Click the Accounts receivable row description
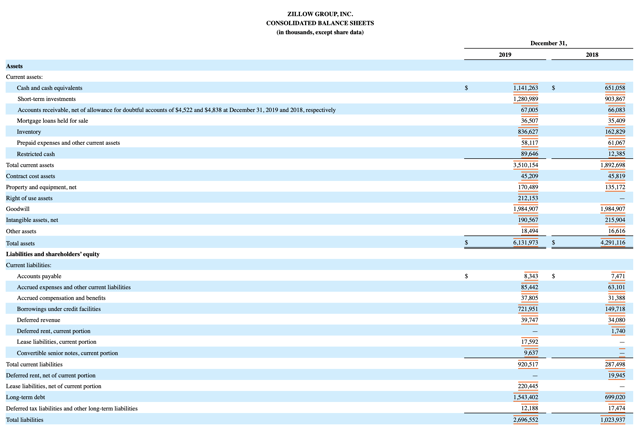This screenshot has height=428, width=640. 176,110
